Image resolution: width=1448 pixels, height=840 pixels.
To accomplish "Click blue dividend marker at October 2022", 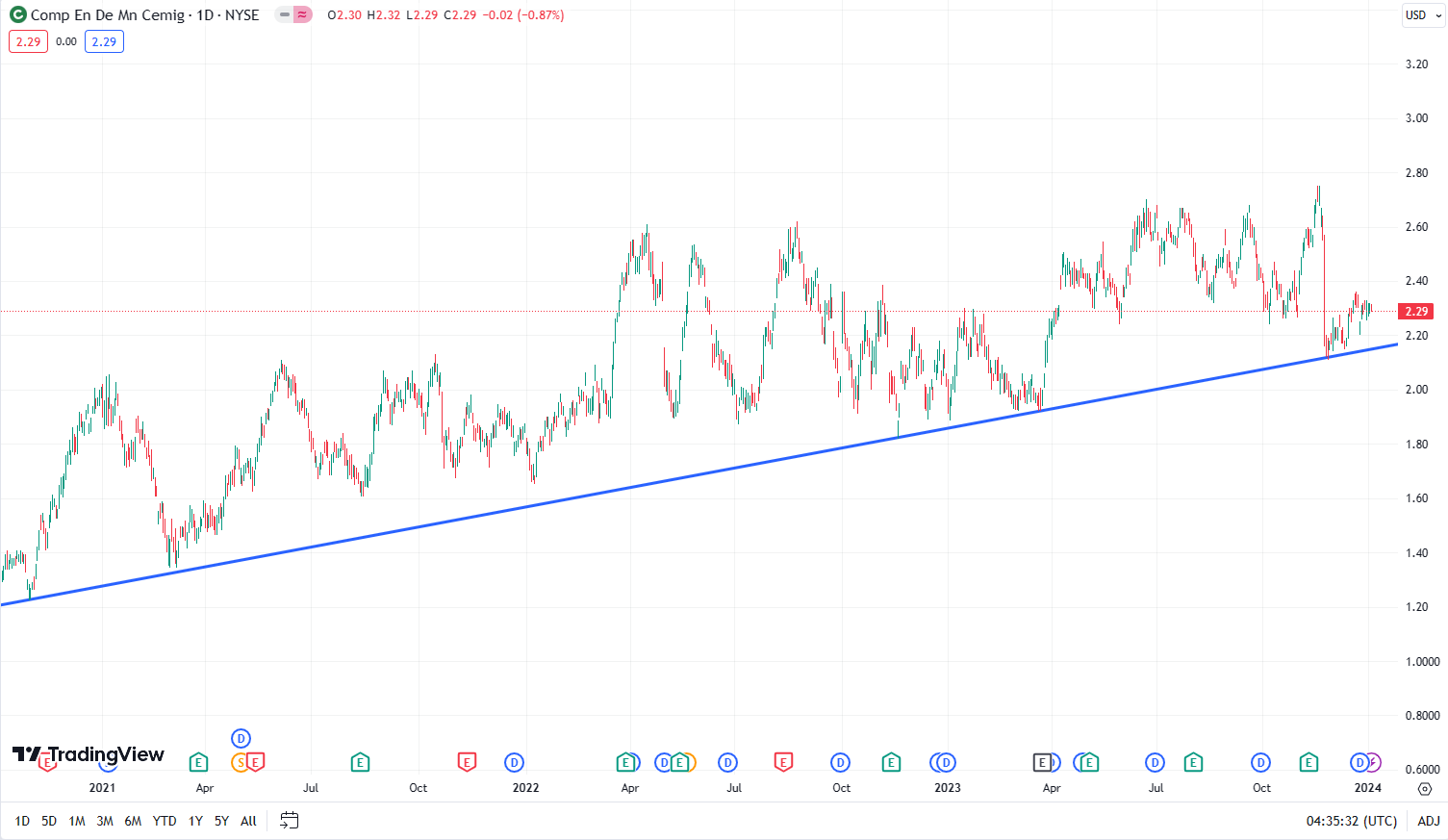I will [x=841, y=763].
